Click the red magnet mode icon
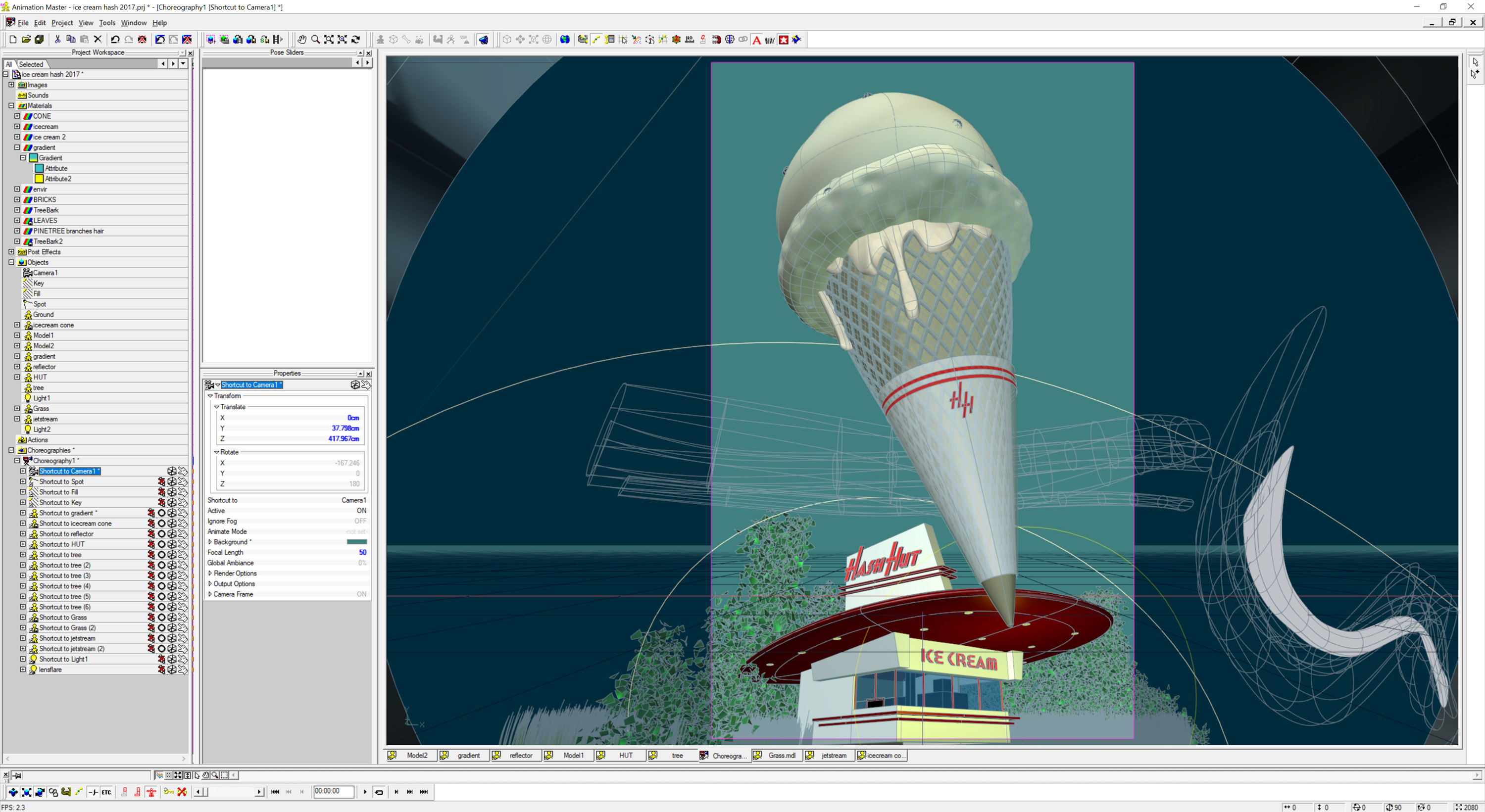 (716, 39)
